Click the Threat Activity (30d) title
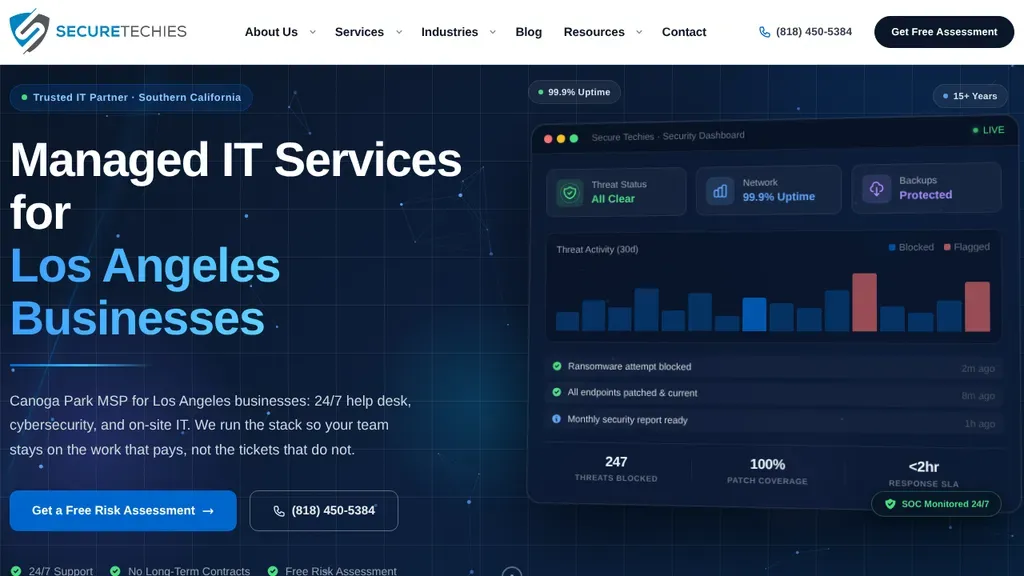 pos(597,249)
